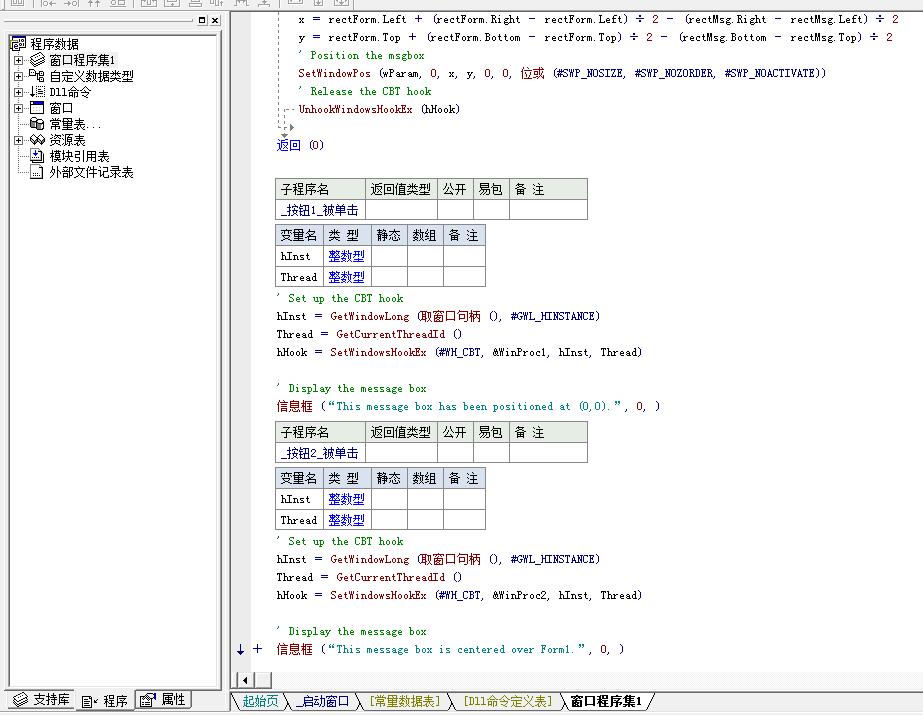Select the 窗口程序集1 editor tab

606,701
